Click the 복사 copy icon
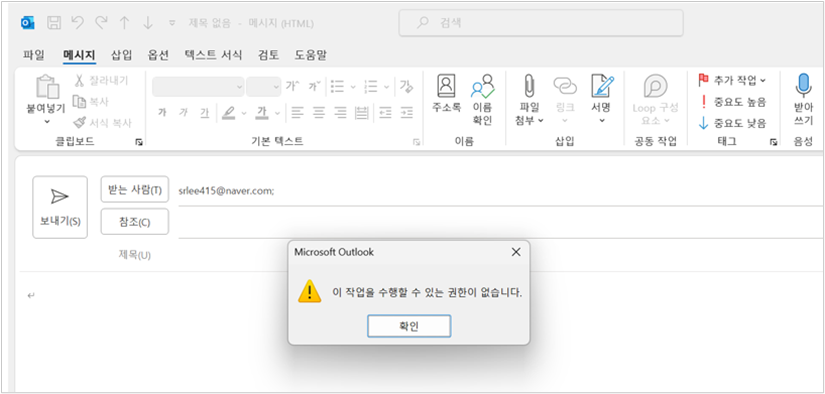825x394 pixels. pos(79,101)
